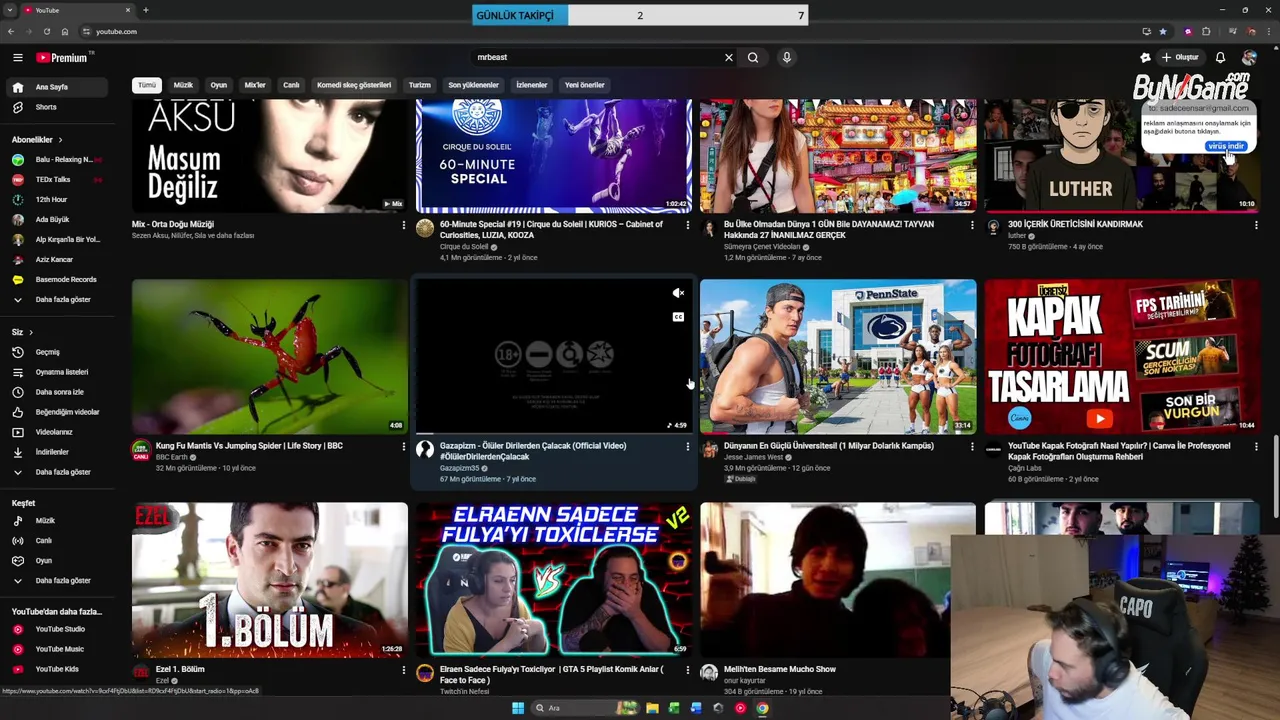Open more options for Cirque du Soleil video
This screenshot has height=720, width=1280.
pos(688,225)
